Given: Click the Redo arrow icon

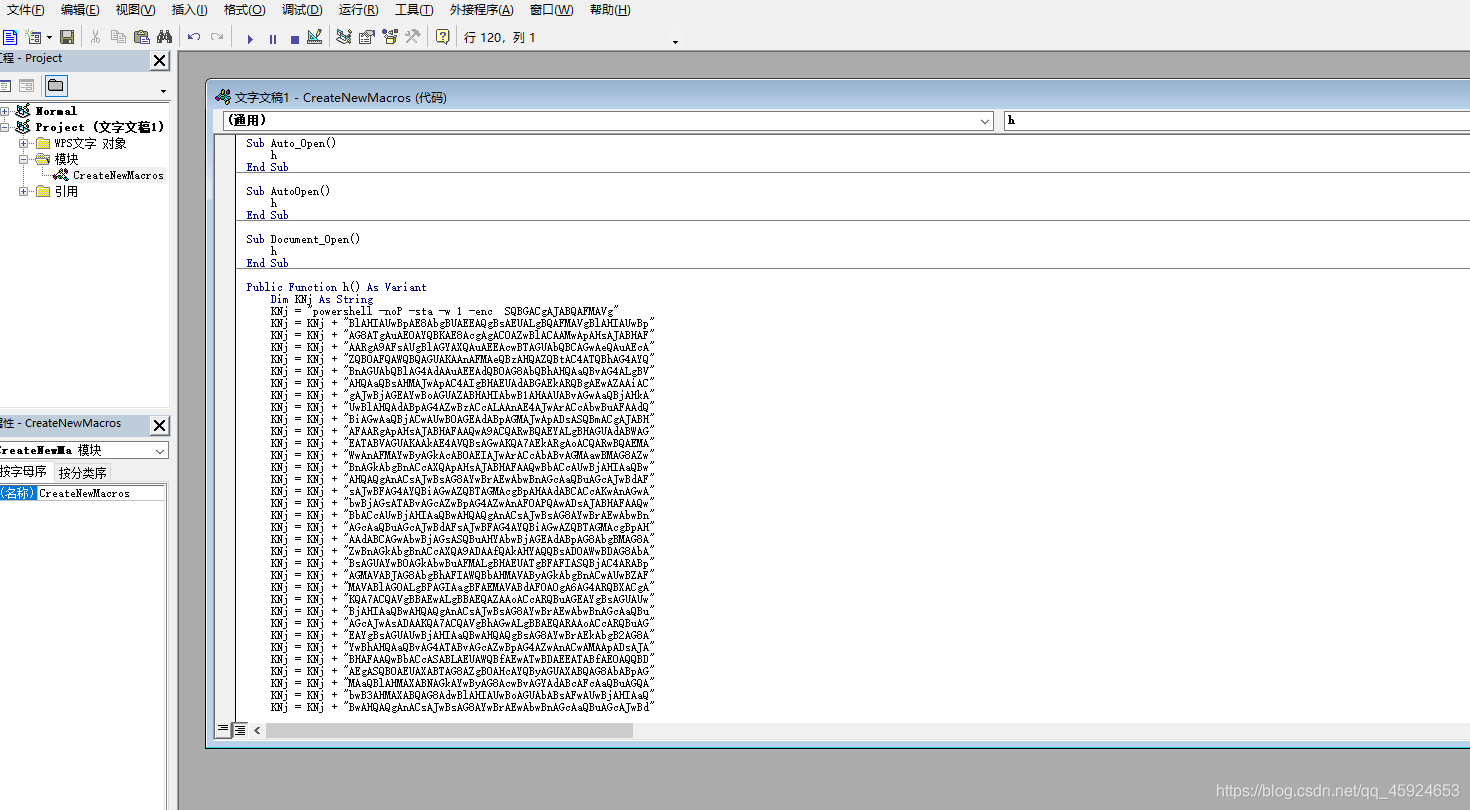Looking at the screenshot, I should [217, 37].
